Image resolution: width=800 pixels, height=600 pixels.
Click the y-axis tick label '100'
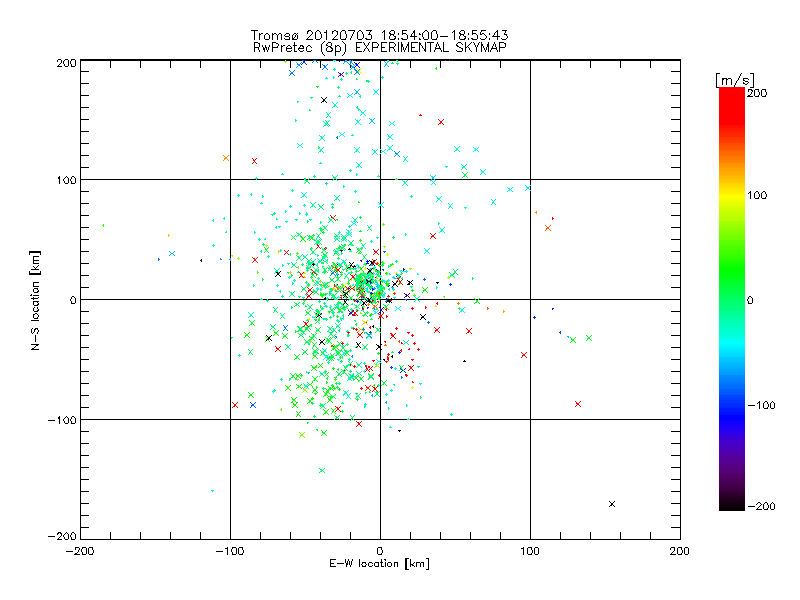pyautogui.click(x=66, y=180)
